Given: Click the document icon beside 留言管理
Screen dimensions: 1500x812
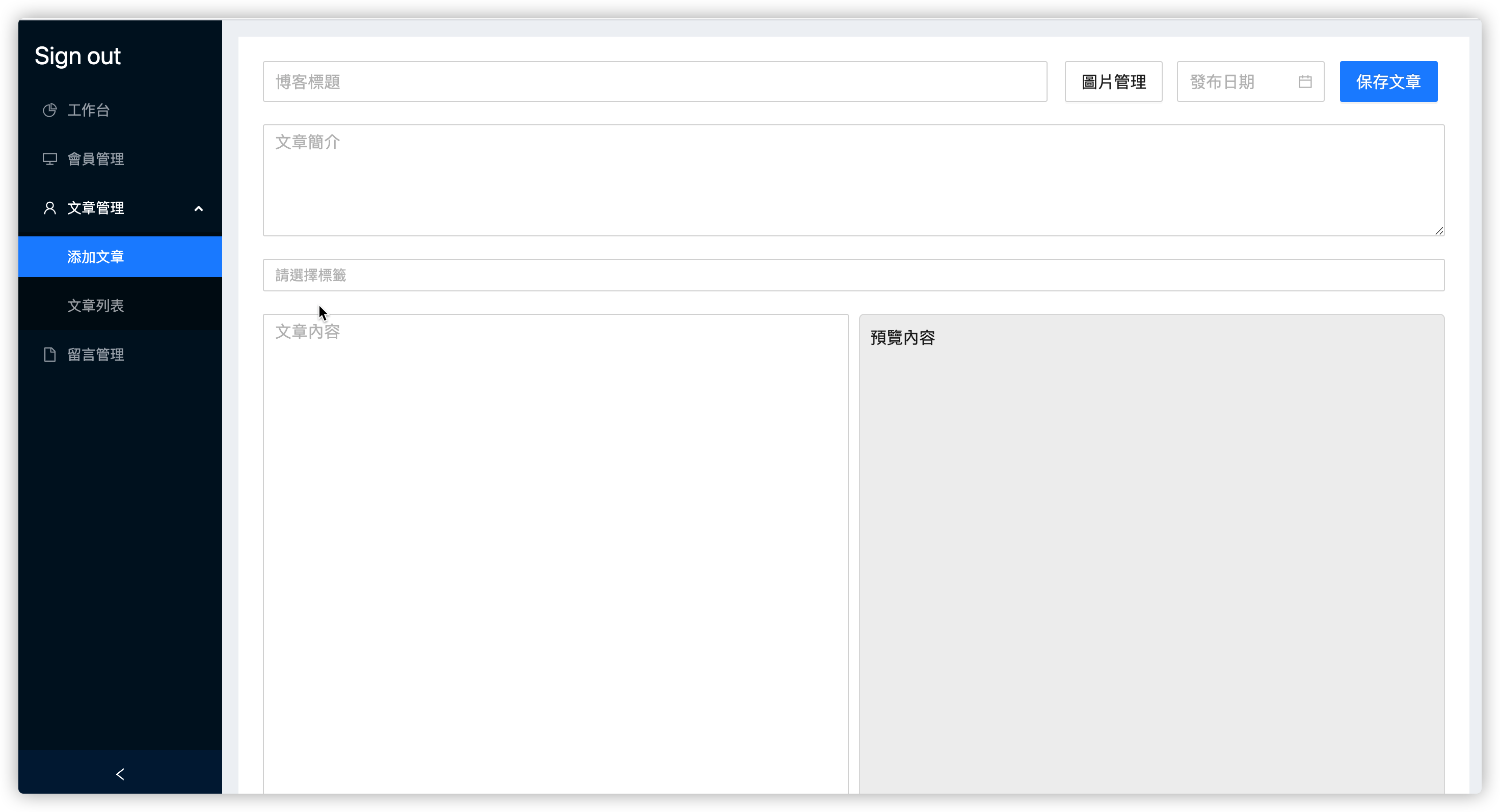Looking at the screenshot, I should click(49, 355).
